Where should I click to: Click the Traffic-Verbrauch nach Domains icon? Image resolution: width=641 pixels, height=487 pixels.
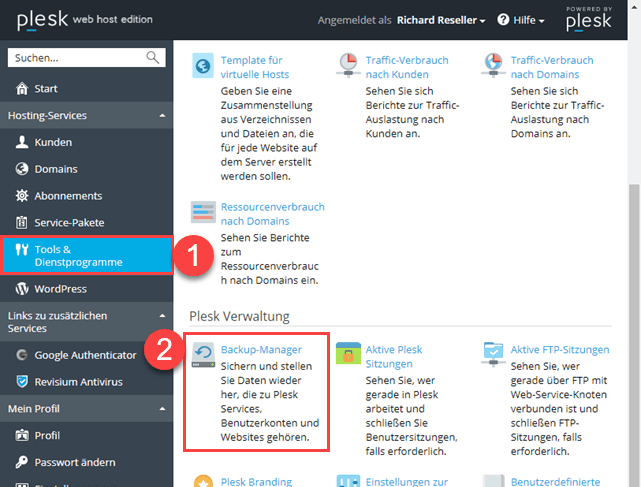click(493, 65)
